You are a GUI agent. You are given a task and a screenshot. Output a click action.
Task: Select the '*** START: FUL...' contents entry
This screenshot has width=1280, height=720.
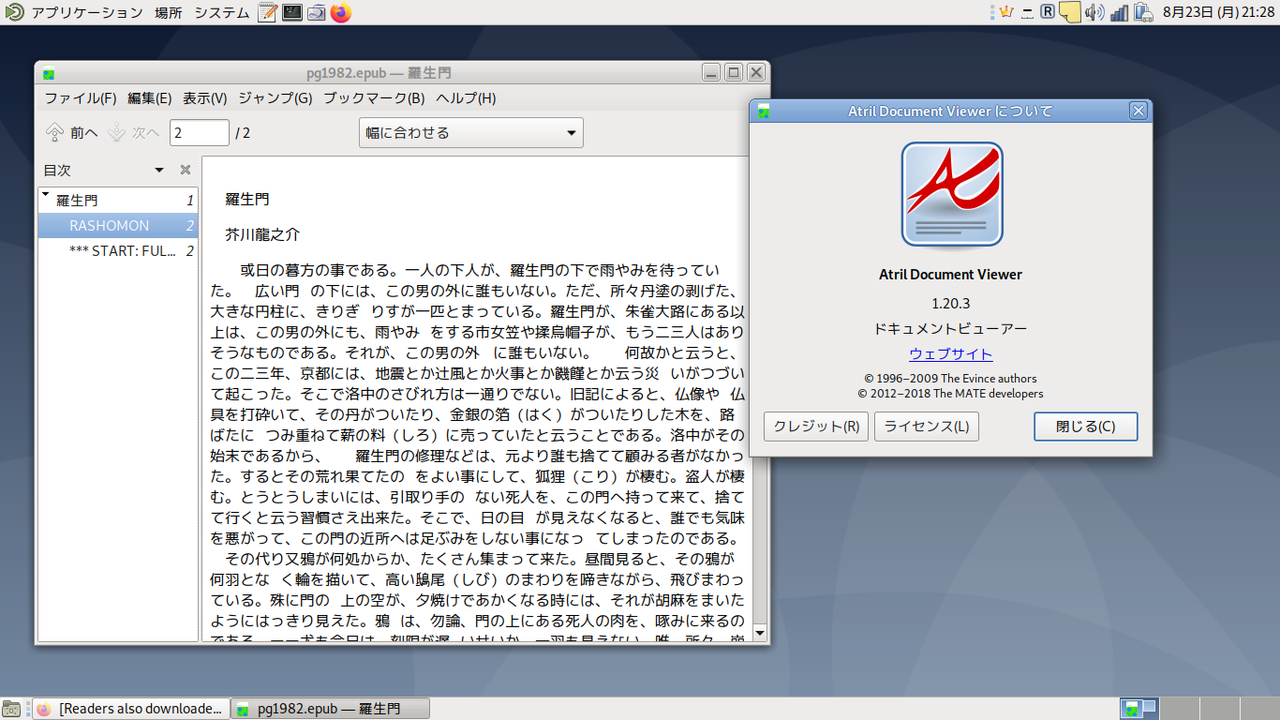pyautogui.click(x=118, y=250)
